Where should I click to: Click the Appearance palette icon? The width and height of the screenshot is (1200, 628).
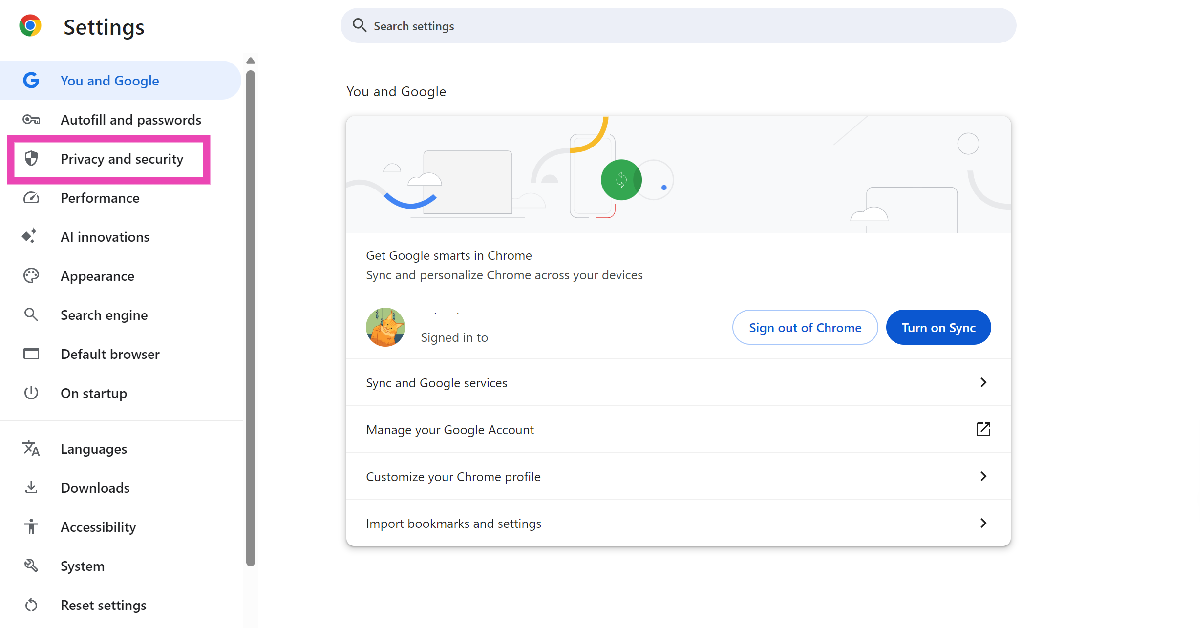click(x=31, y=276)
